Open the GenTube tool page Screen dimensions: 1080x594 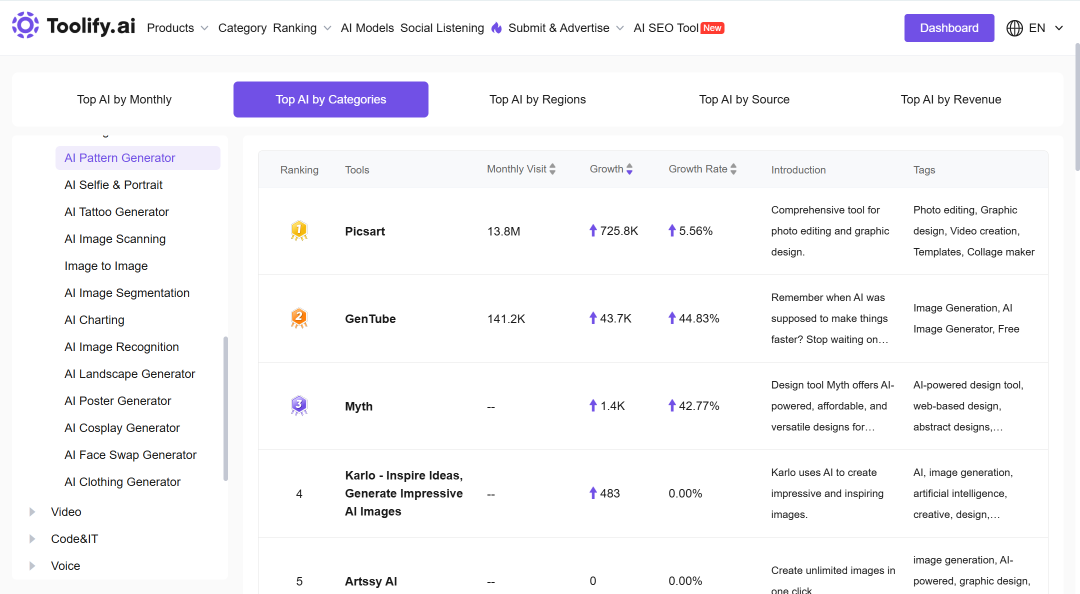(371, 319)
